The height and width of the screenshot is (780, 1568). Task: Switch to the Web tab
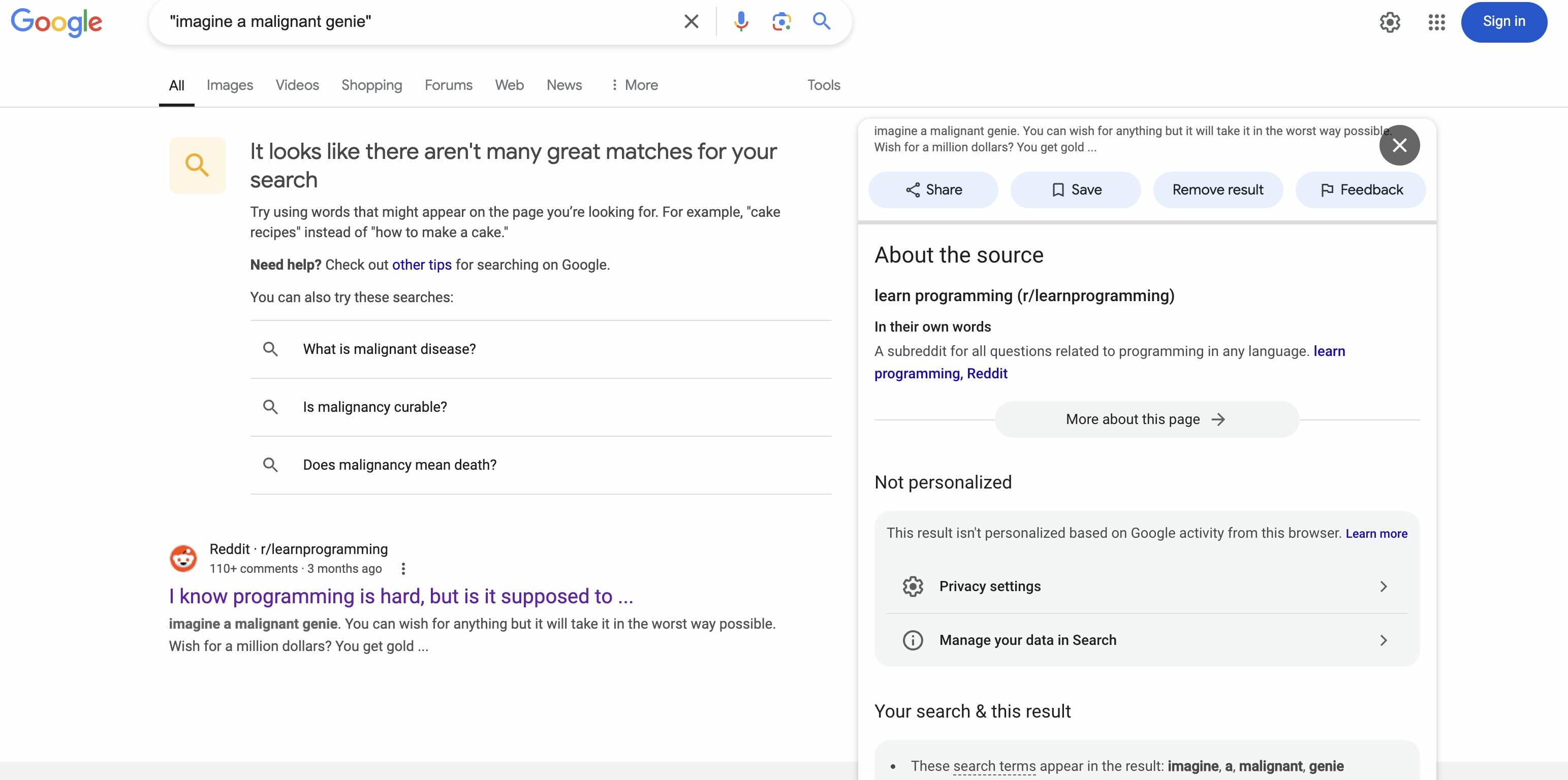(510, 85)
